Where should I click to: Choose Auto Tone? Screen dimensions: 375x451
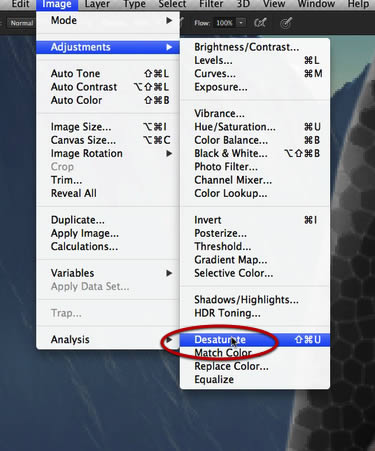click(108, 73)
